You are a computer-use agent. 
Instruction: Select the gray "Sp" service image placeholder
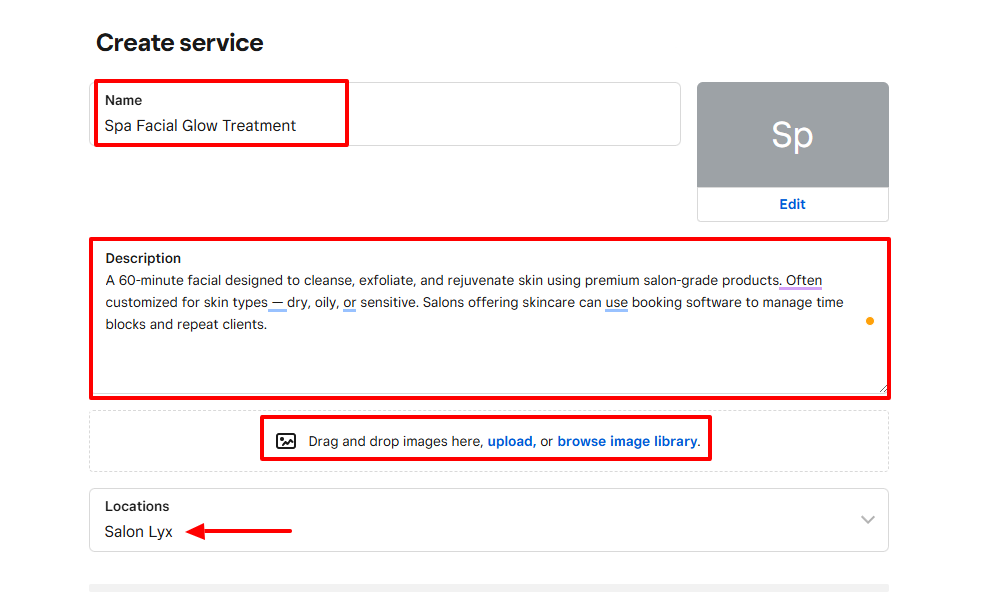pyautogui.click(x=792, y=135)
